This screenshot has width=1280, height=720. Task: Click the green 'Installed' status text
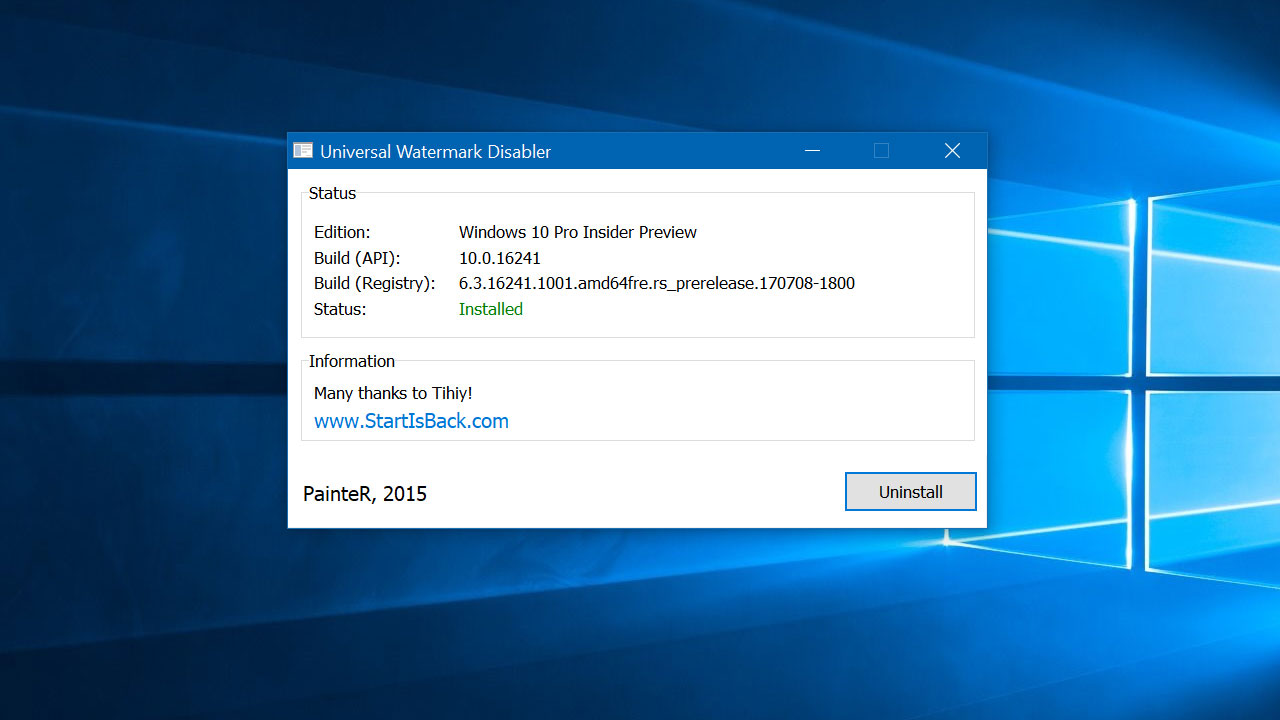(x=491, y=310)
